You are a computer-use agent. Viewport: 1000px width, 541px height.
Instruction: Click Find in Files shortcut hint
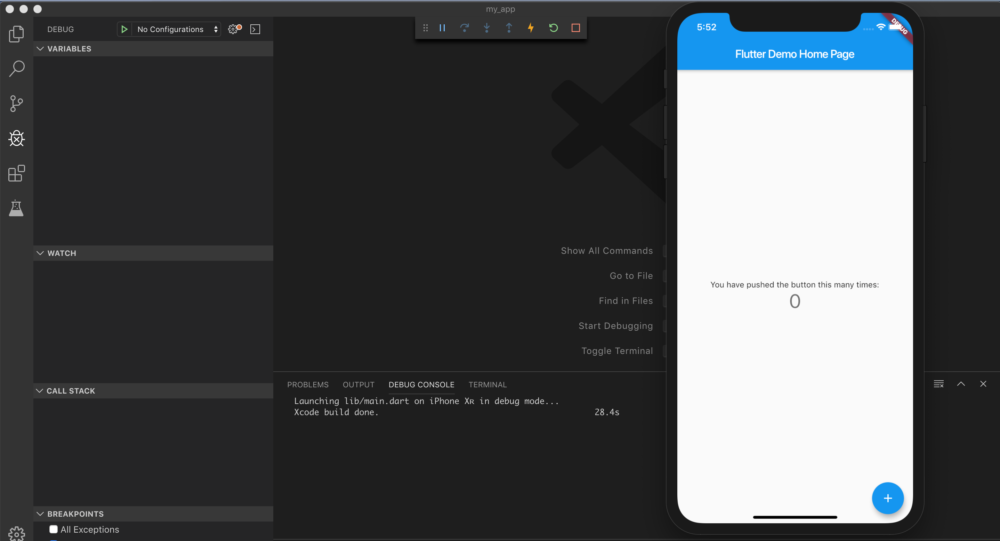point(626,300)
